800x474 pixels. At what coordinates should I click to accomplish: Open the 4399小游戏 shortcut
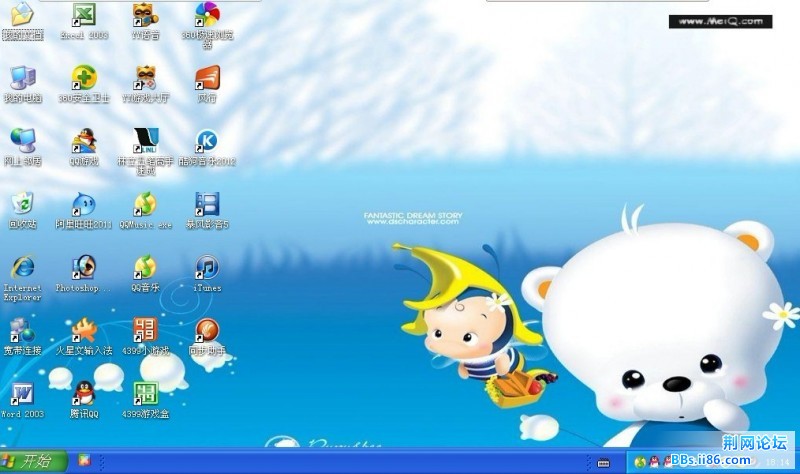[145, 330]
